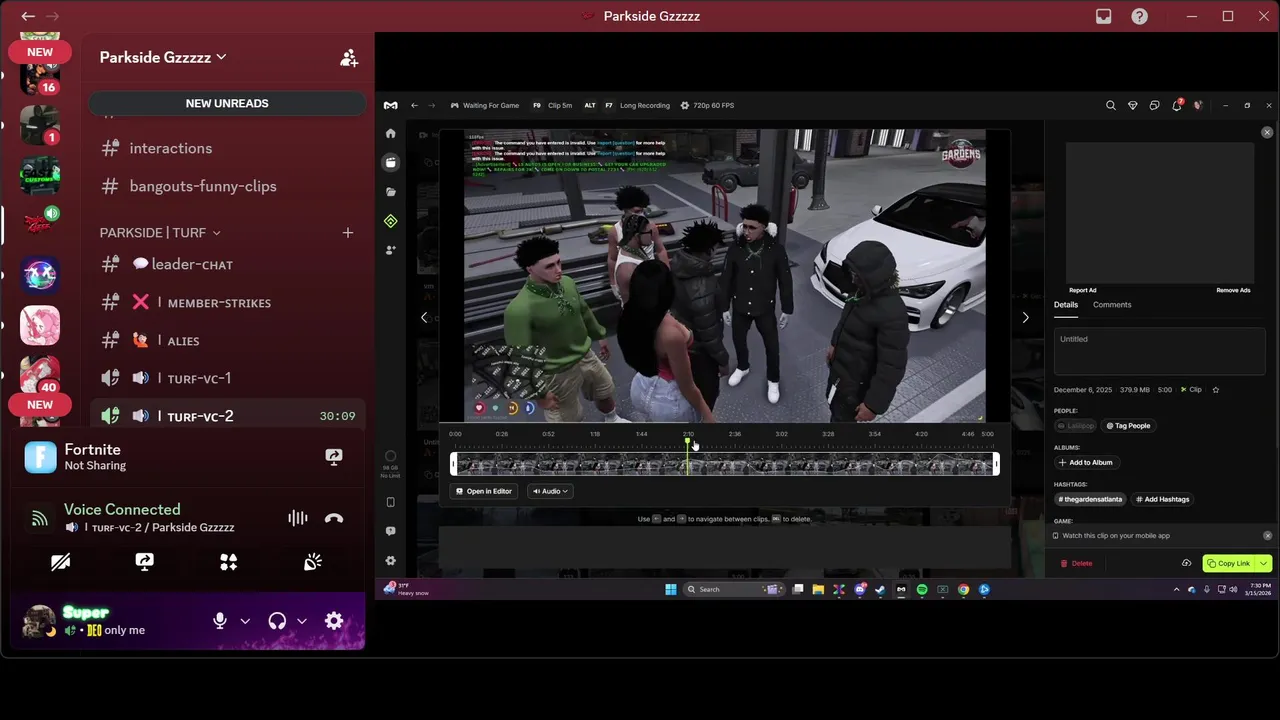Click clip timeline left trim handle
This screenshot has height=720, width=1280.
(x=454, y=463)
